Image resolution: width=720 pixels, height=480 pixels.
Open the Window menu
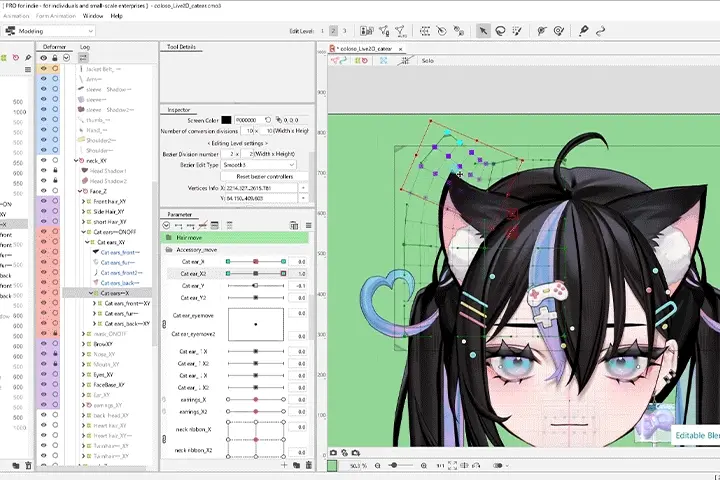click(x=93, y=16)
